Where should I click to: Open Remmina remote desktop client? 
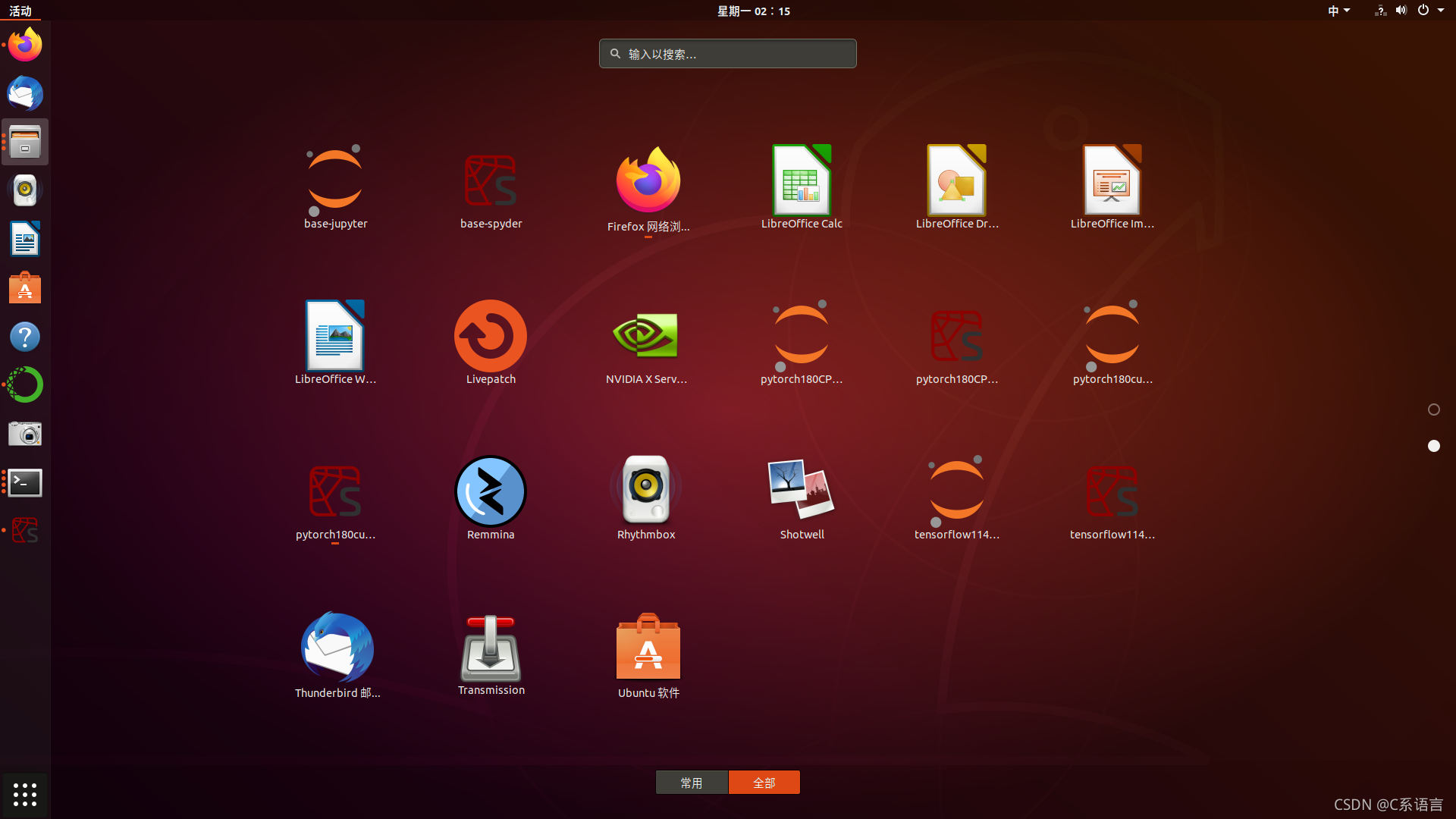point(491,498)
